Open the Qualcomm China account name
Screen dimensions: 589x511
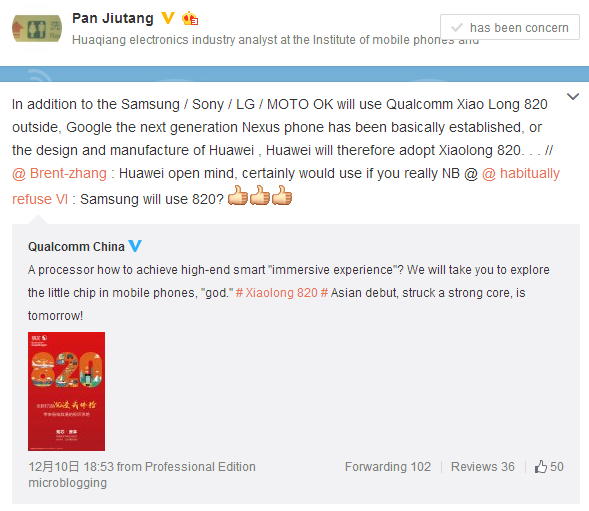(76, 246)
